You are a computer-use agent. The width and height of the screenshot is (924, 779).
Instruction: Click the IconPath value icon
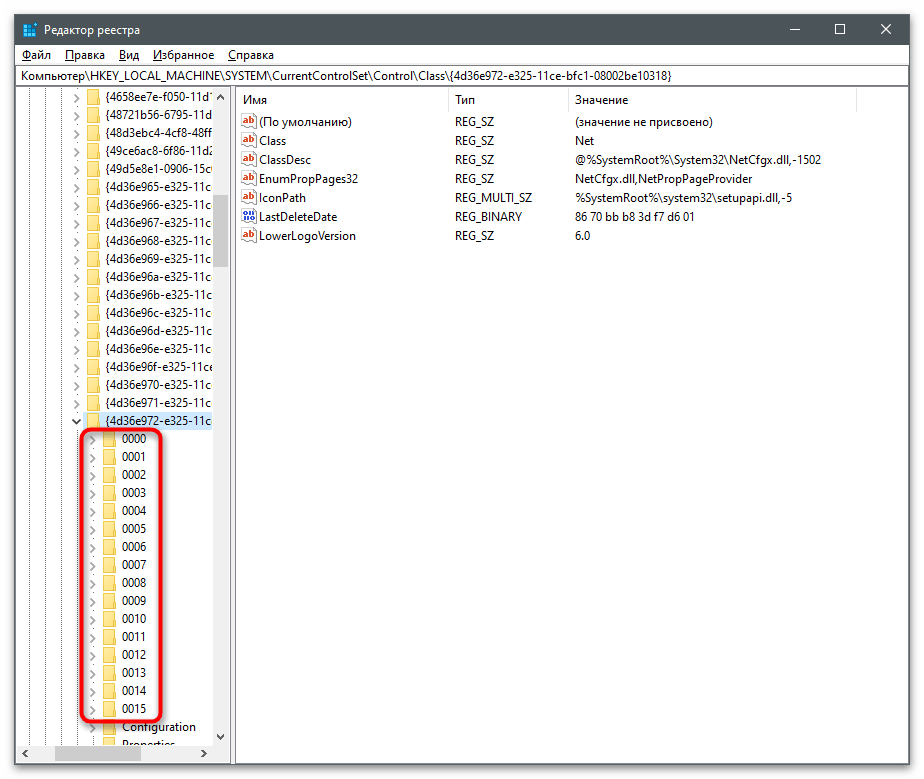tap(249, 197)
